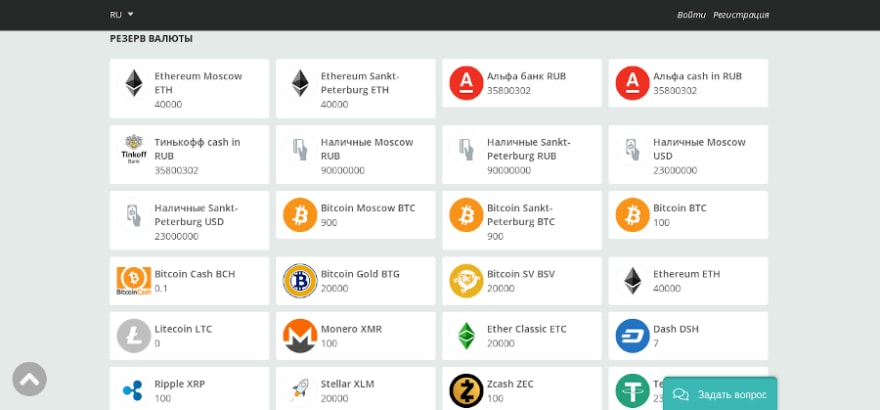880x410 pixels.
Task: Click the Наличные Moscow USD title
Action: 699,149
